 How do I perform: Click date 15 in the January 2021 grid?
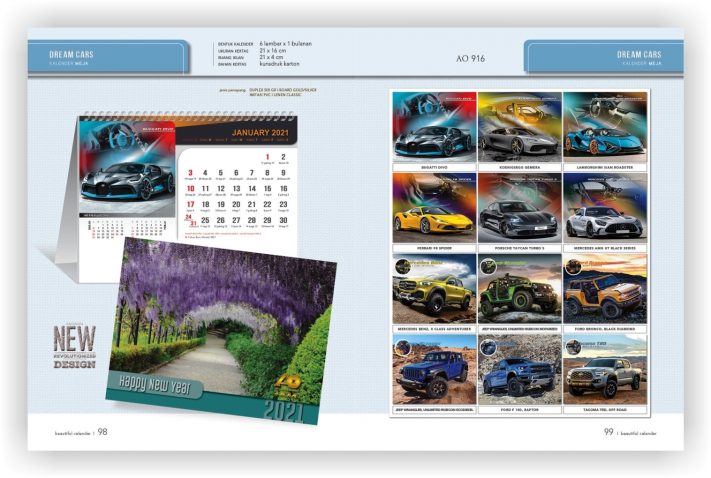[268, 189]
